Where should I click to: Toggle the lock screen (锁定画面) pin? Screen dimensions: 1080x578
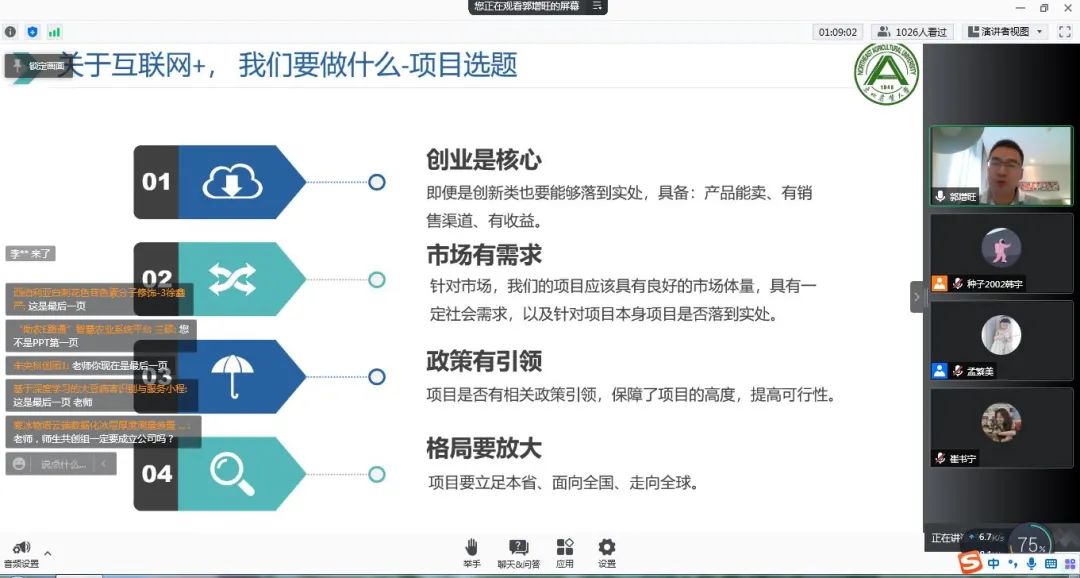(x=17, y=65)
